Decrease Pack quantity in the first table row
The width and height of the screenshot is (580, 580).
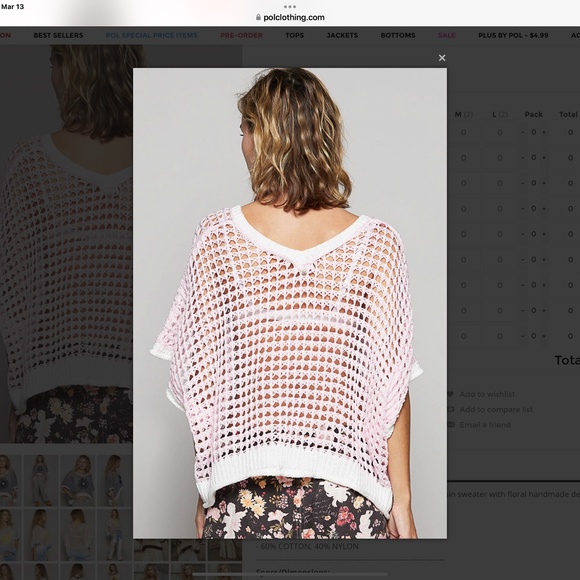click(523, 132)
